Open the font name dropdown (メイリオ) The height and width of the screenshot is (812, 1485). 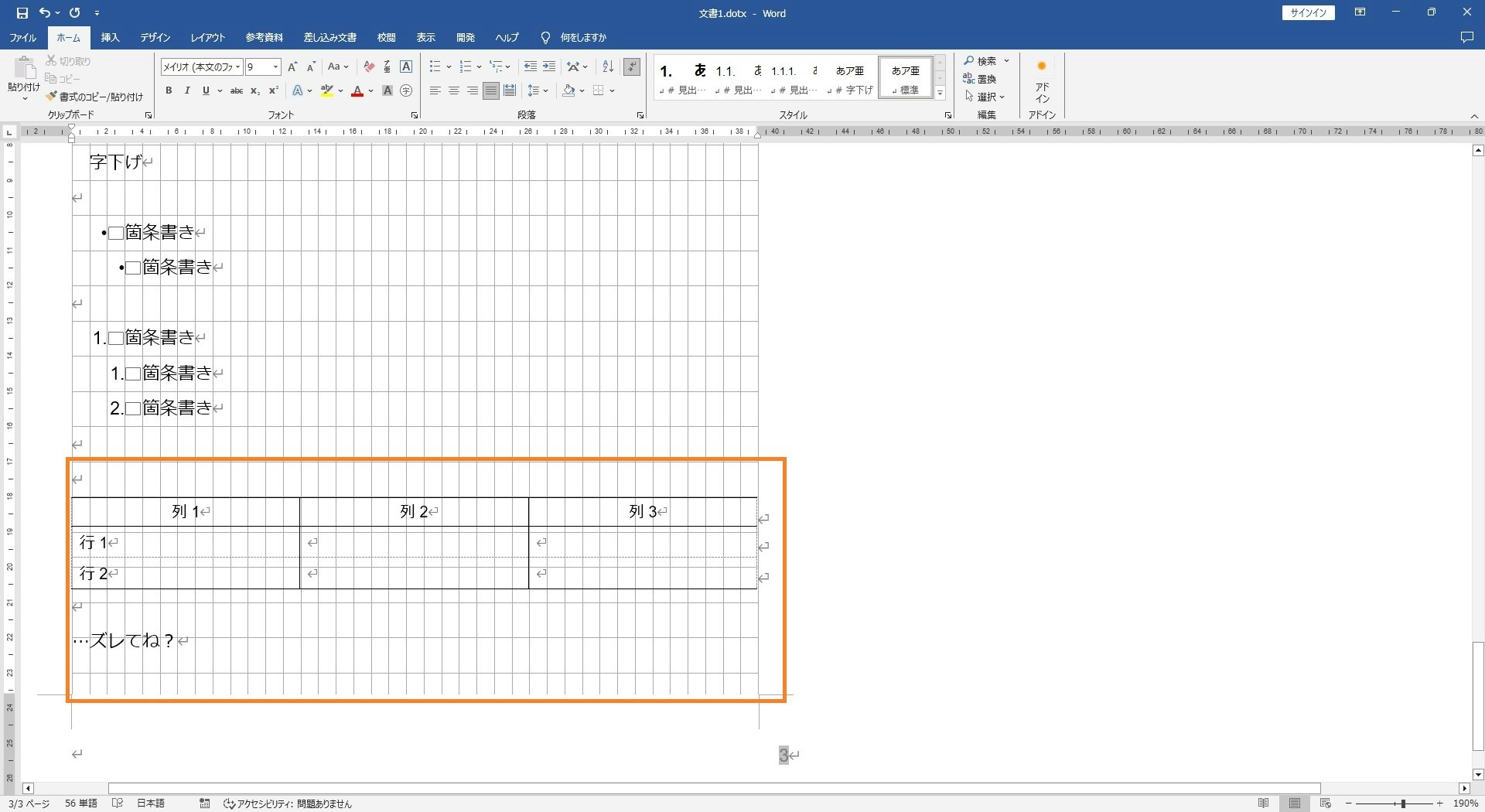238,67
